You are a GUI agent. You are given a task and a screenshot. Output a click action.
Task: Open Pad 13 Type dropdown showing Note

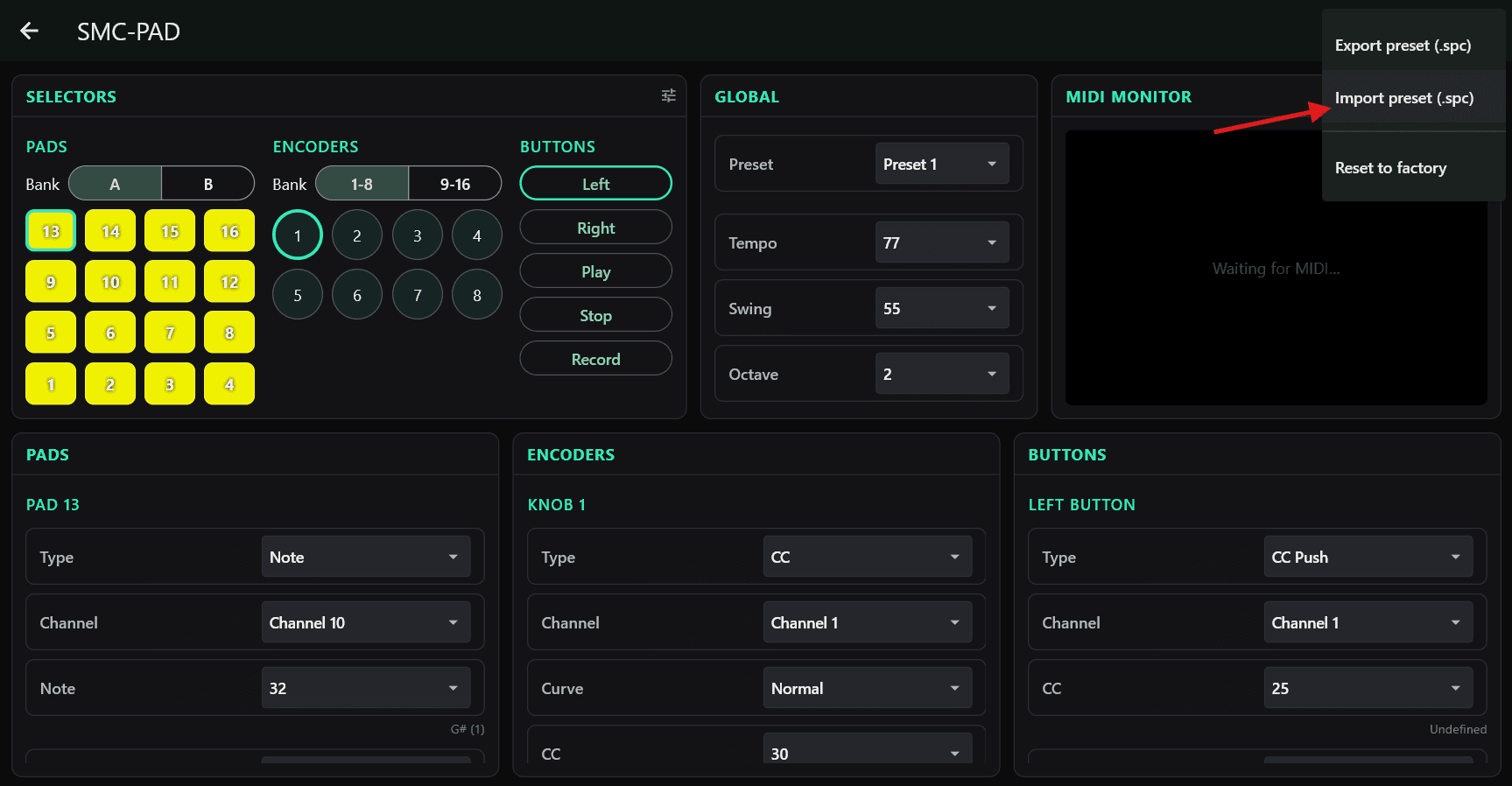(x=366, y=557)
